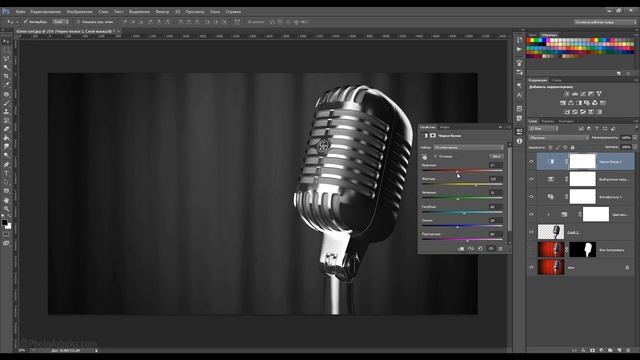The width and height of the screenshot is (640, 360).
Task: Select the masked background layer's mask thumbnail
Action: [582, 249]
